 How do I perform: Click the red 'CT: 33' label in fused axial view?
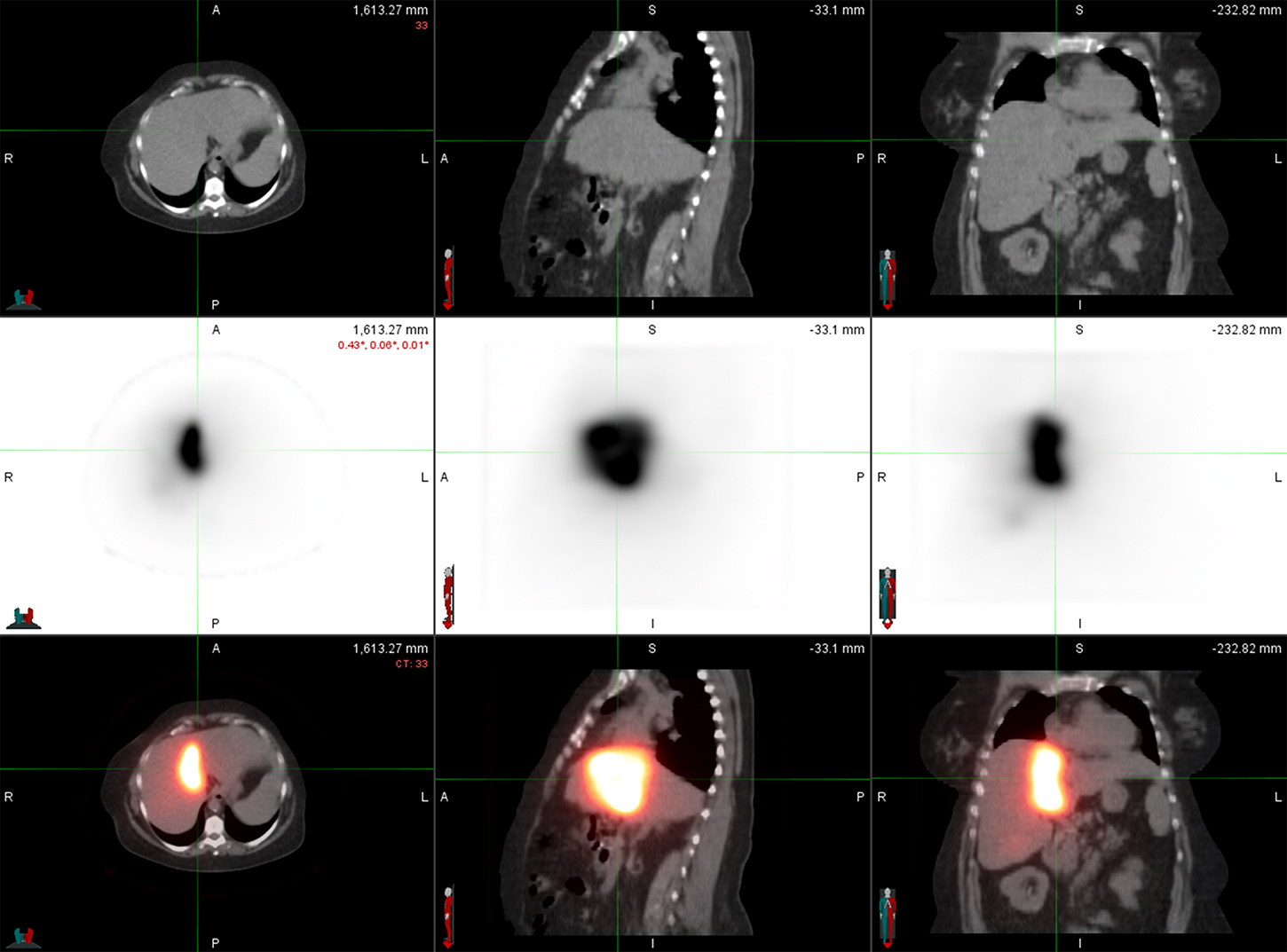click(410, 664)
